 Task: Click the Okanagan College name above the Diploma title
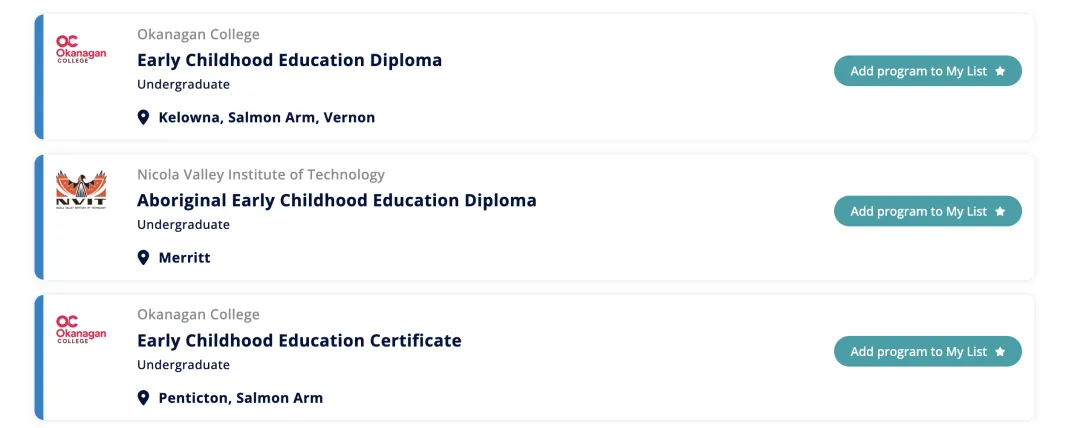pyautogui.click(x=198, y=34)
